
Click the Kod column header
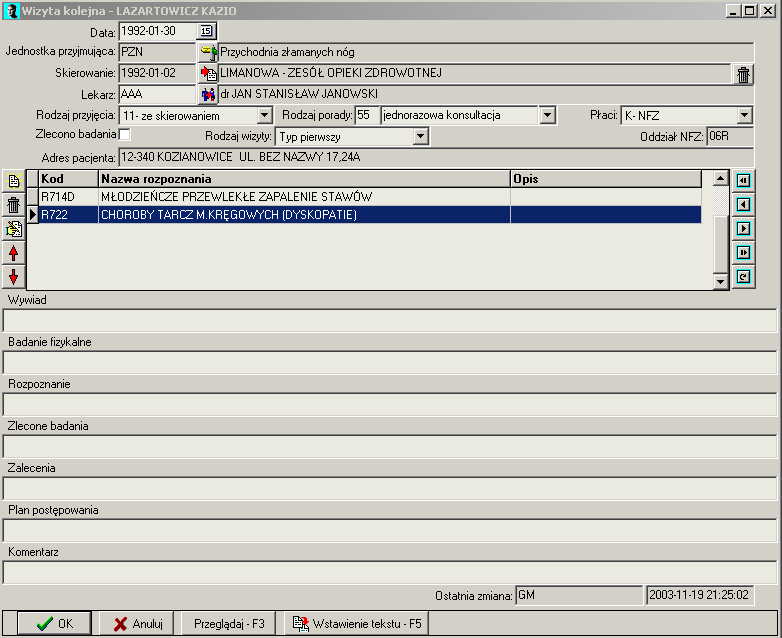[x=68, y=179]
